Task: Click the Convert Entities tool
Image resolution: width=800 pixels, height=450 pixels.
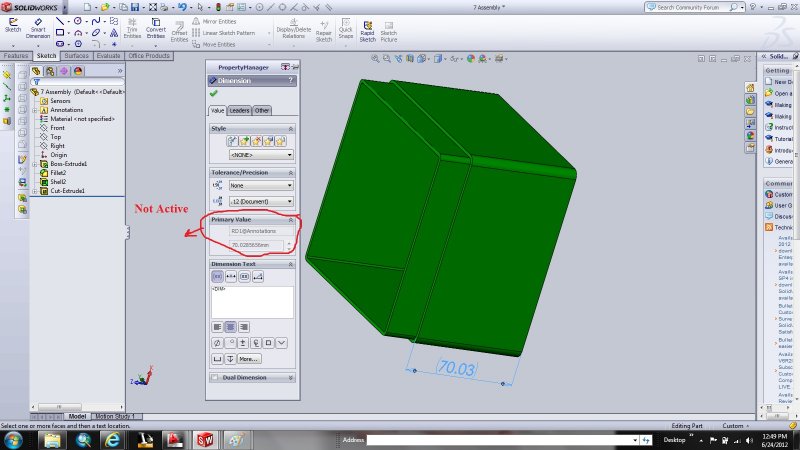Action: coord(156,29)
